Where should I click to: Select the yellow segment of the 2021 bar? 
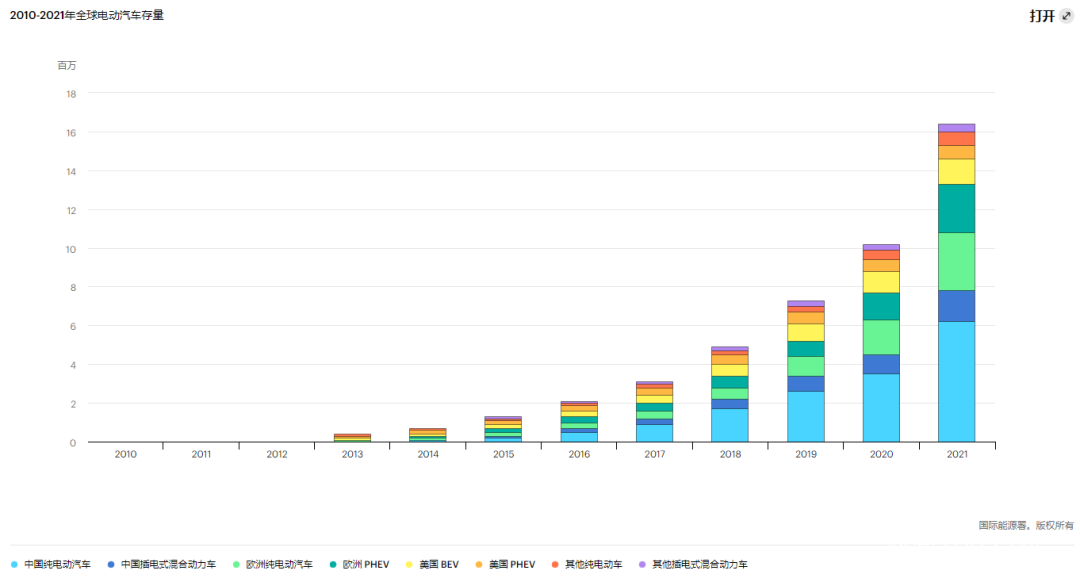[x=957, y=172]
